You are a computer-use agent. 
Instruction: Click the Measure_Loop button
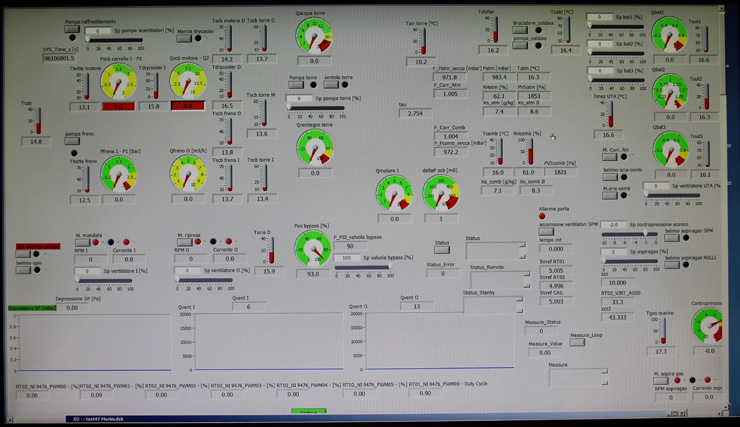pyautogui.click(x=577, y=343)
